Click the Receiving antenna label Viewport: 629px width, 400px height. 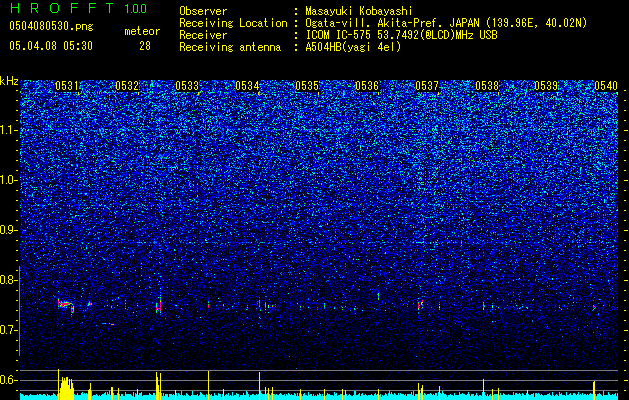(230, 47)
